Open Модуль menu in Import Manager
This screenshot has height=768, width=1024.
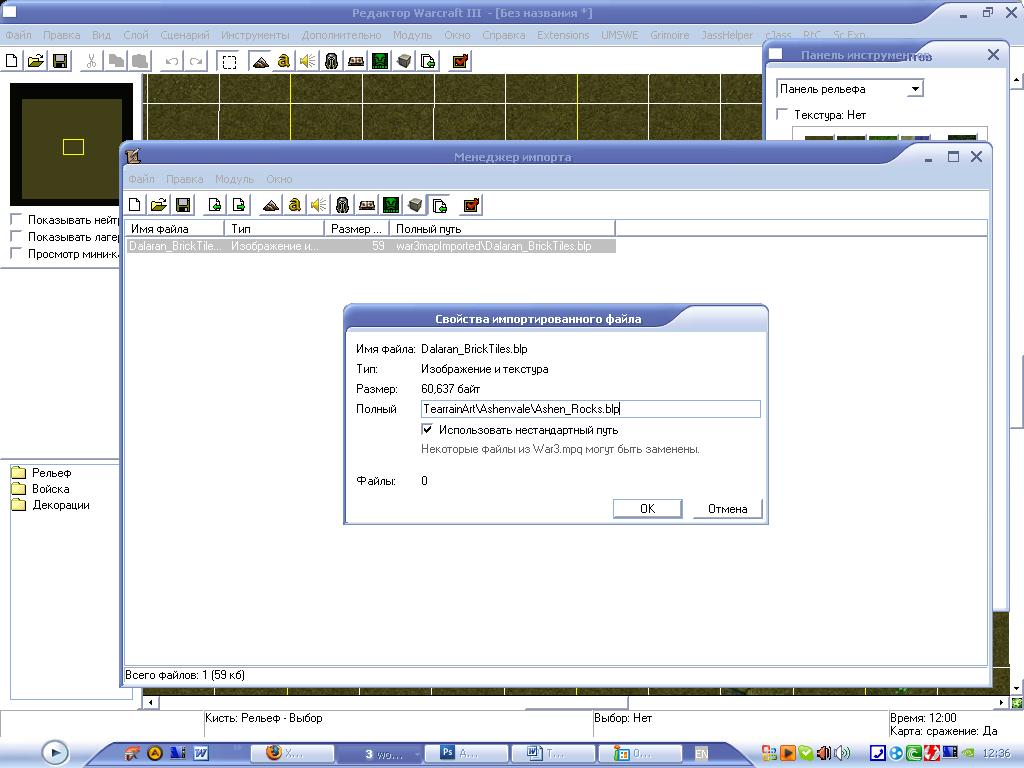coord(234,179)
